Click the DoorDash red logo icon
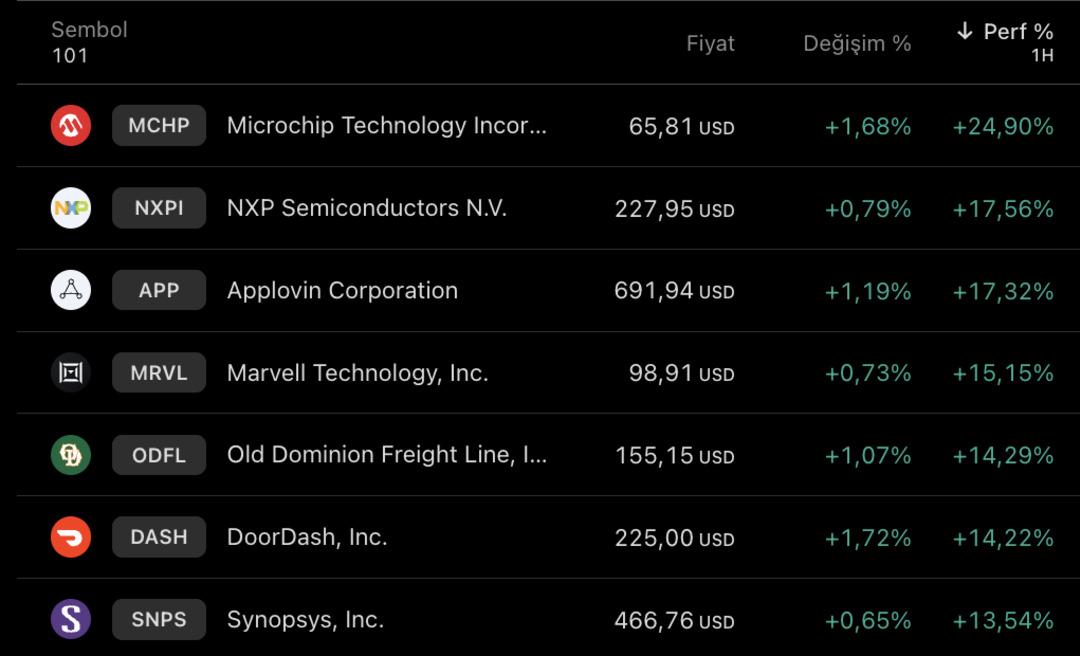The height and width of the screenshot is (656, 1080). click(x=71, y=537)
